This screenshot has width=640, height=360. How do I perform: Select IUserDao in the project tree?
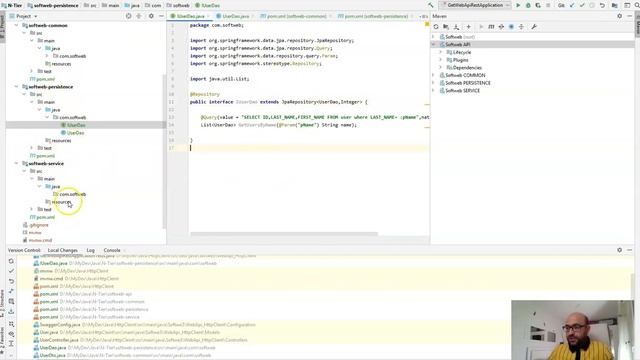click(76, 125)
